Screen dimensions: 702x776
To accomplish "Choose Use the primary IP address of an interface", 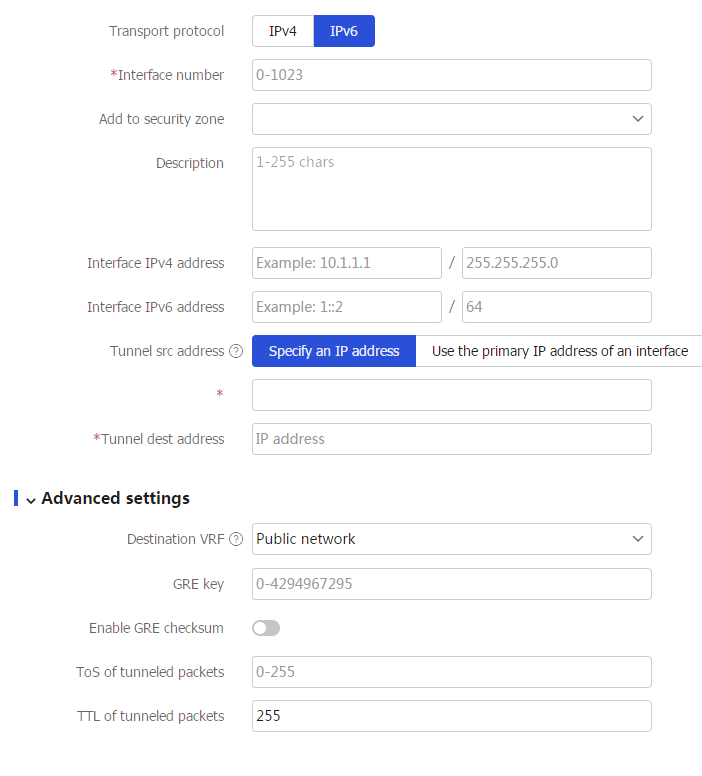I will pos(559,351).
